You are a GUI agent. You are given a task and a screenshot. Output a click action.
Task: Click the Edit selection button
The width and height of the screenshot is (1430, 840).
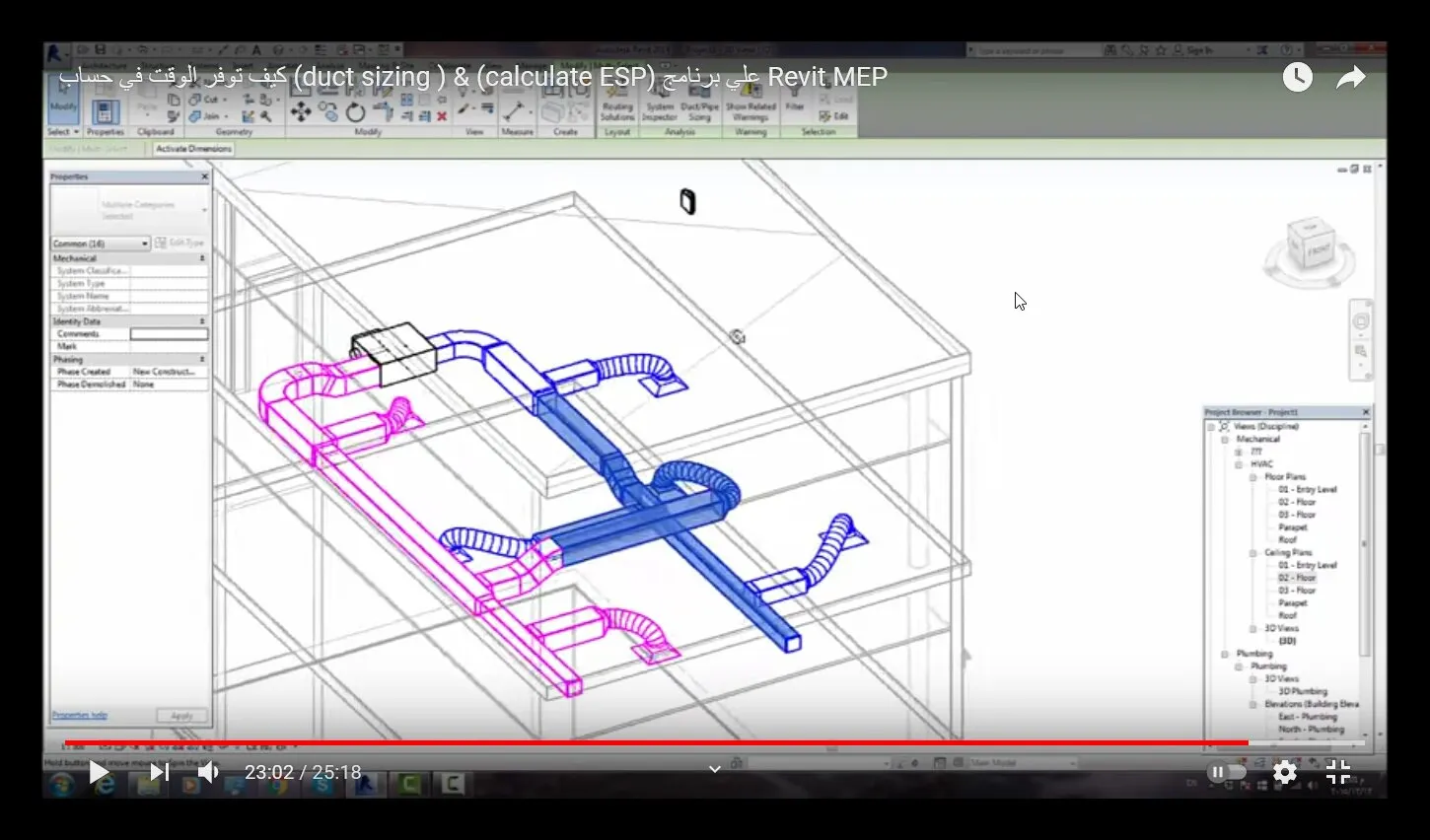coord(834,116)
